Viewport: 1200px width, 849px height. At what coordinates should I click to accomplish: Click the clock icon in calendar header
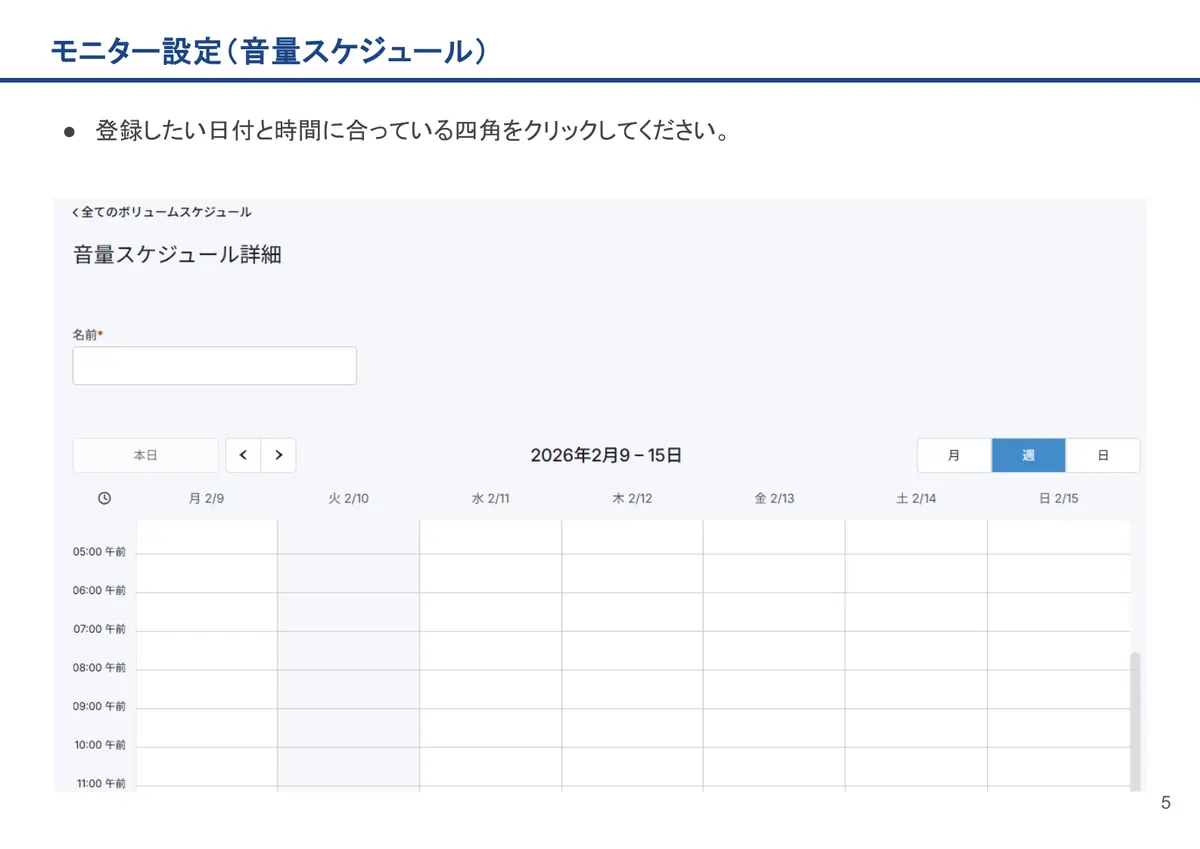pyautogui.click(x=104, y=498)
